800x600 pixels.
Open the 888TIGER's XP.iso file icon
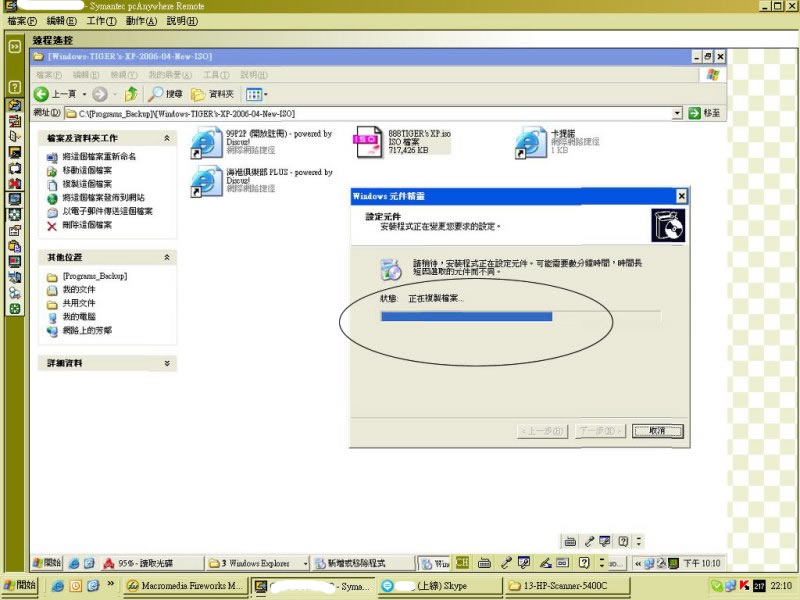368,142
